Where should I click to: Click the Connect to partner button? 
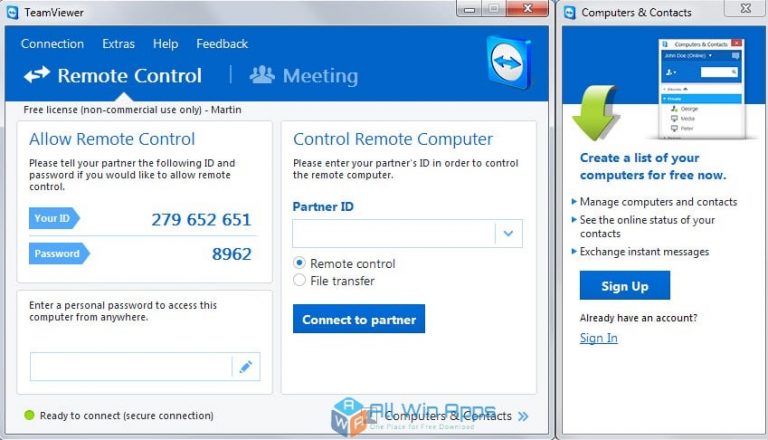coord(359,319)
